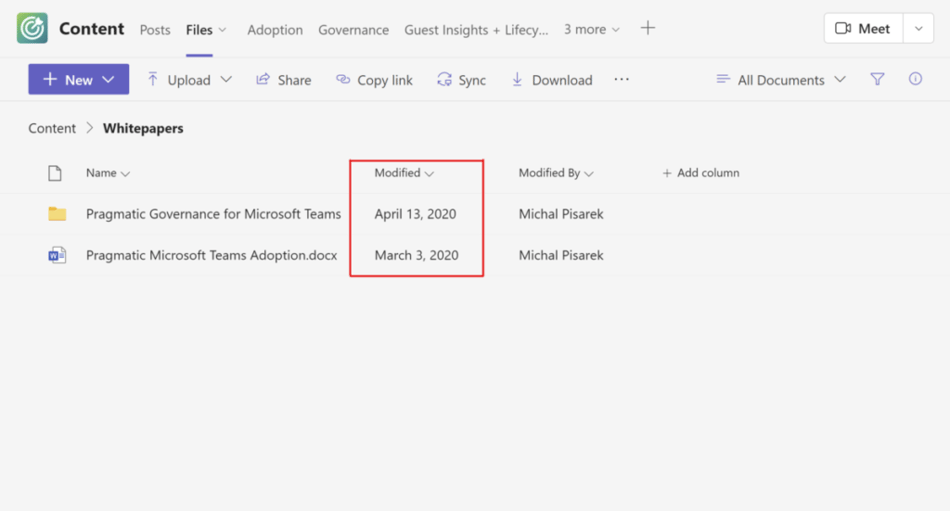Viewport: 950px width, 511px height.
Task: Start a meeting with Meet button
Action: click(863, 28)
